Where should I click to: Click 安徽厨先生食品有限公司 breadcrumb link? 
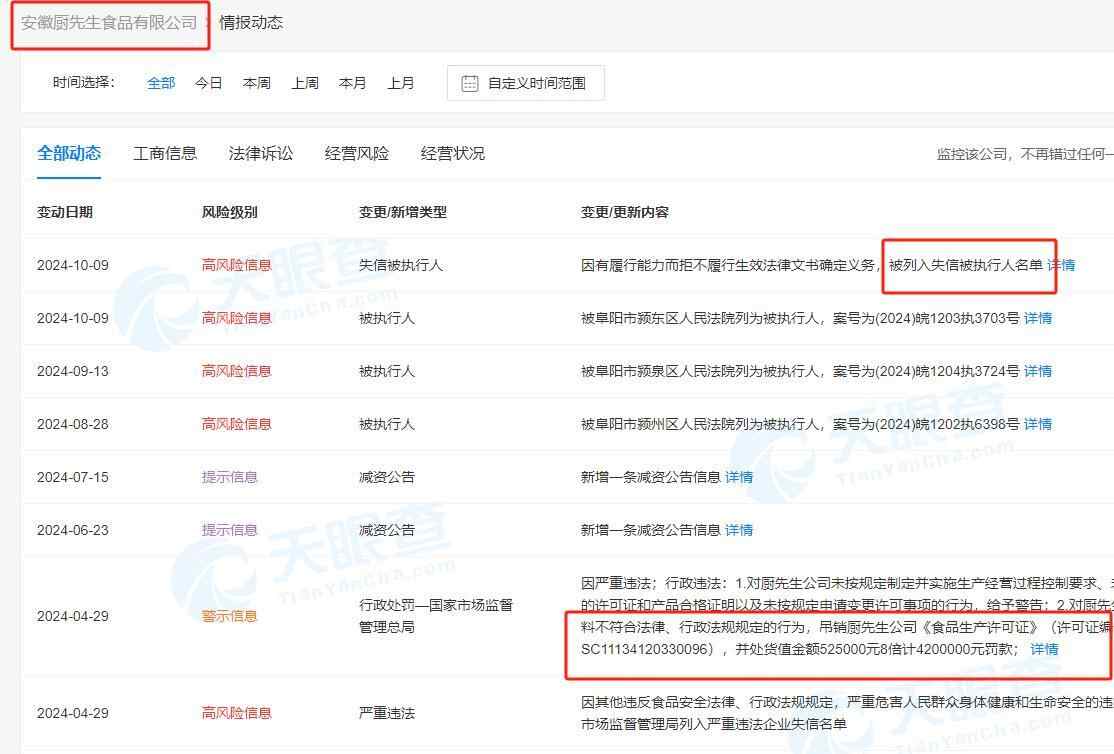[109, 22]
